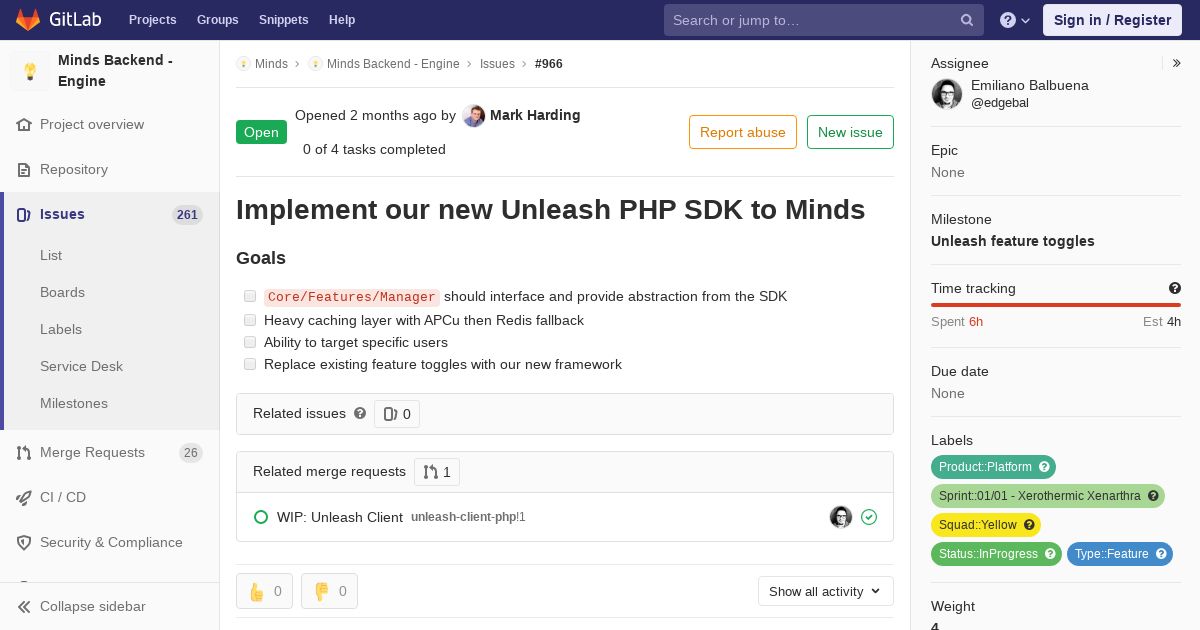The image size is (1200, 630).
Task: Select the issues List submenu item
Action: [x=51, y=255]
